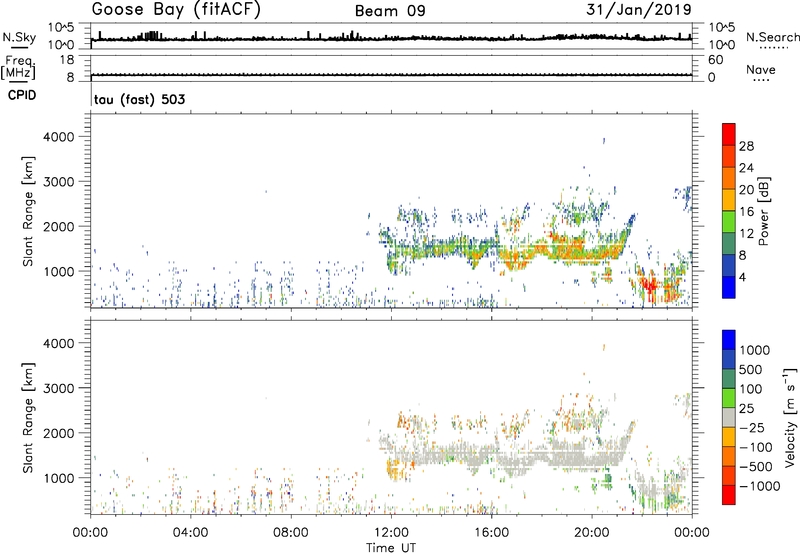Click the 'Slant Range [km]' label of power panel
This screenshot has height=554, width=800.
tap(28, 211)
